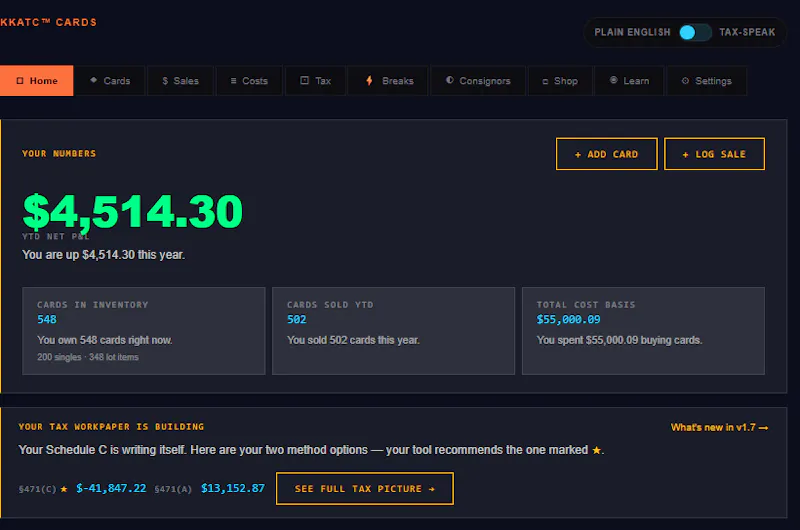The height and width of the screenshot is (530, 800).
Task: Click the Tax tab box icon
Action: click(305, 80)
